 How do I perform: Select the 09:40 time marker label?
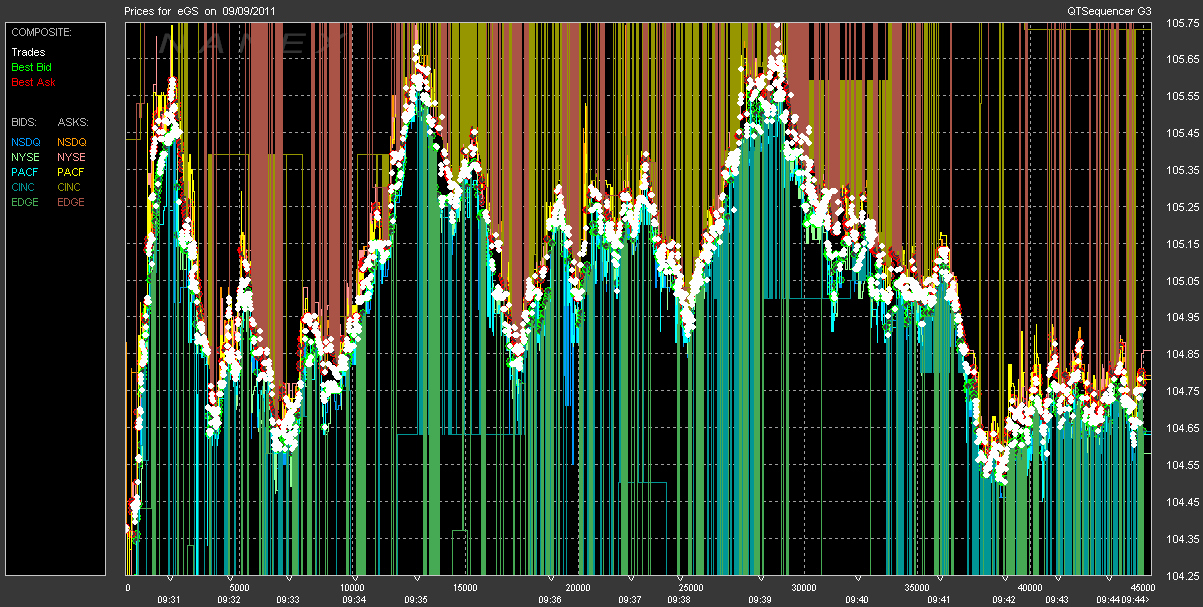857,599
